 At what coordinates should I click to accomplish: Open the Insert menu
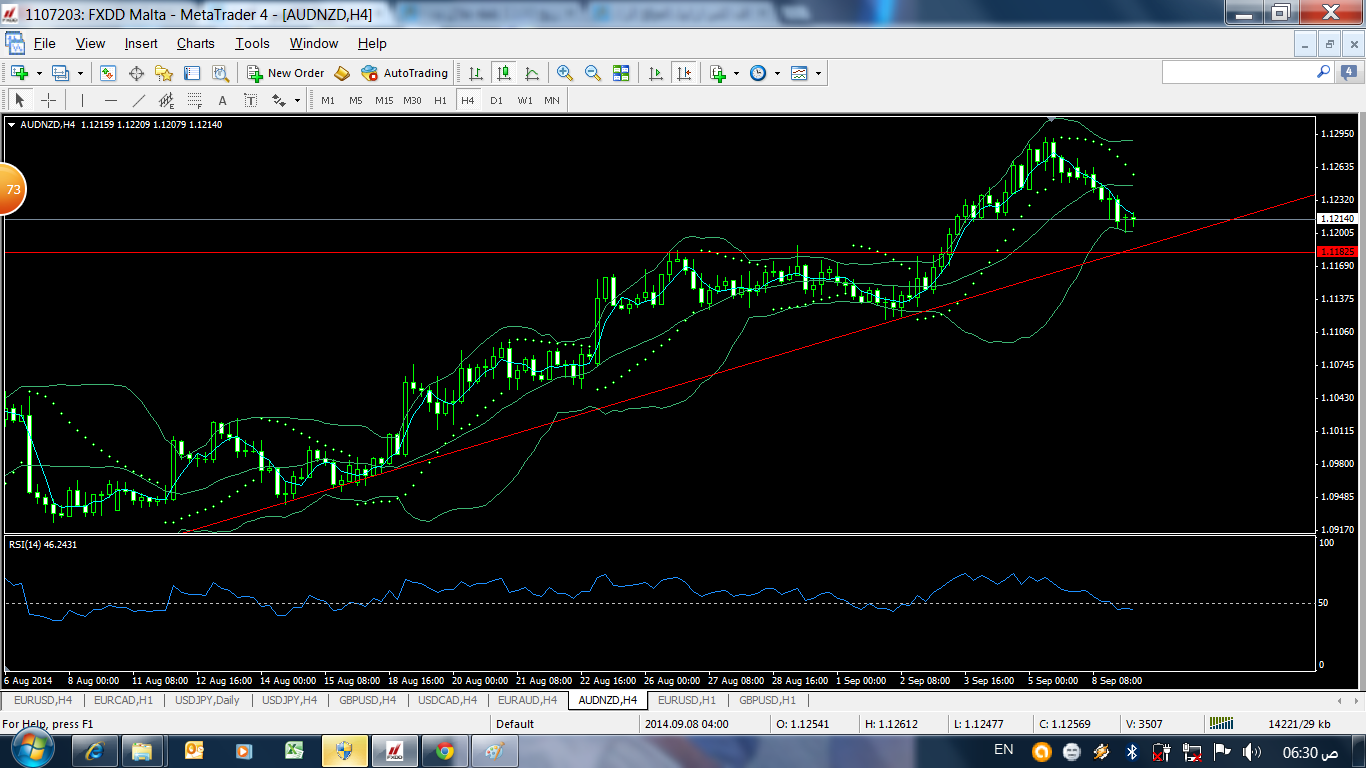click(141, 43)
